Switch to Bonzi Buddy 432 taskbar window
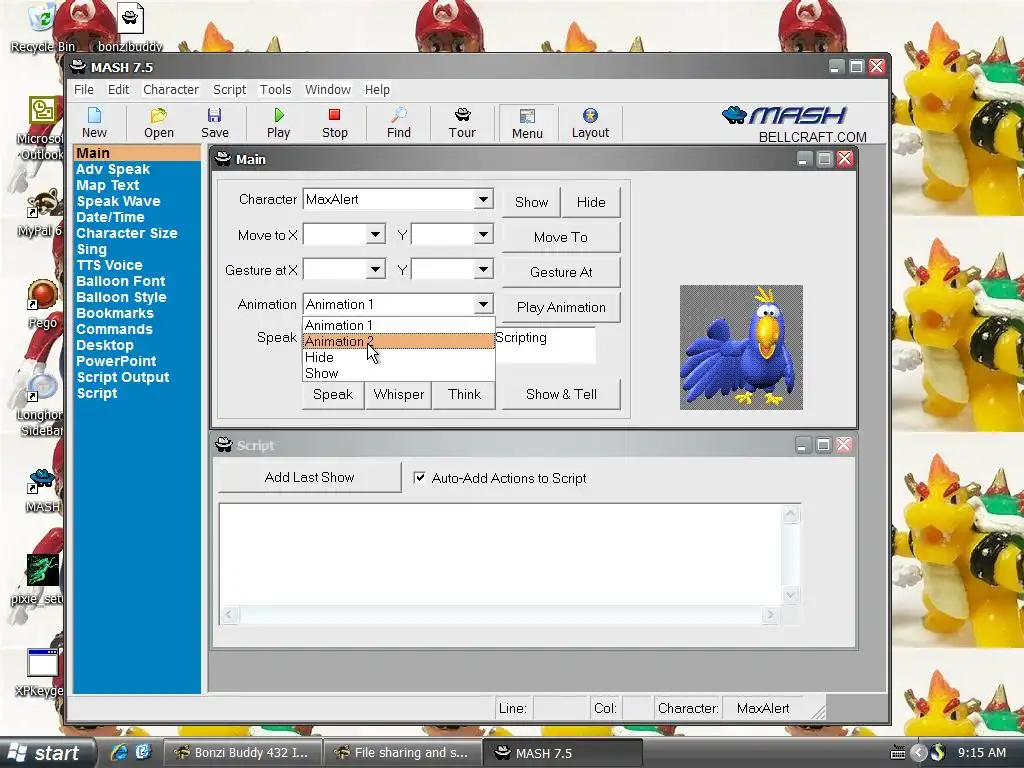The width and height of the screenshot is (1024, 768). (242, 752)
